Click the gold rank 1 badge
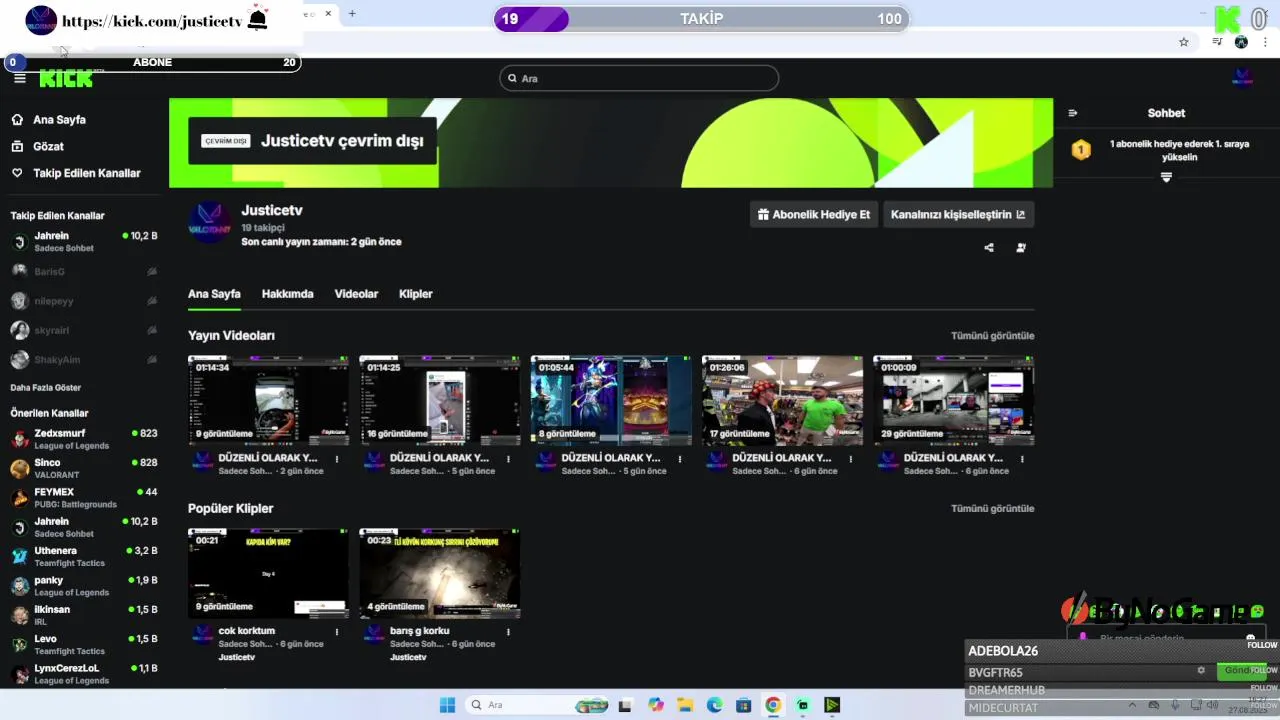Image resolution: width=1280 pixels, height=720 pixels. coord(1081,150)
